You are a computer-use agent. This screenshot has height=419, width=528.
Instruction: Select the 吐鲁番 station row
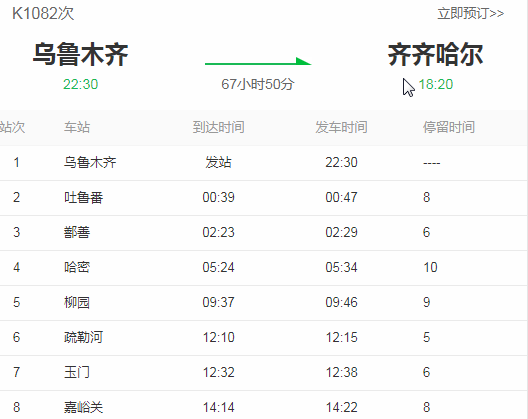tap(264, 198)
